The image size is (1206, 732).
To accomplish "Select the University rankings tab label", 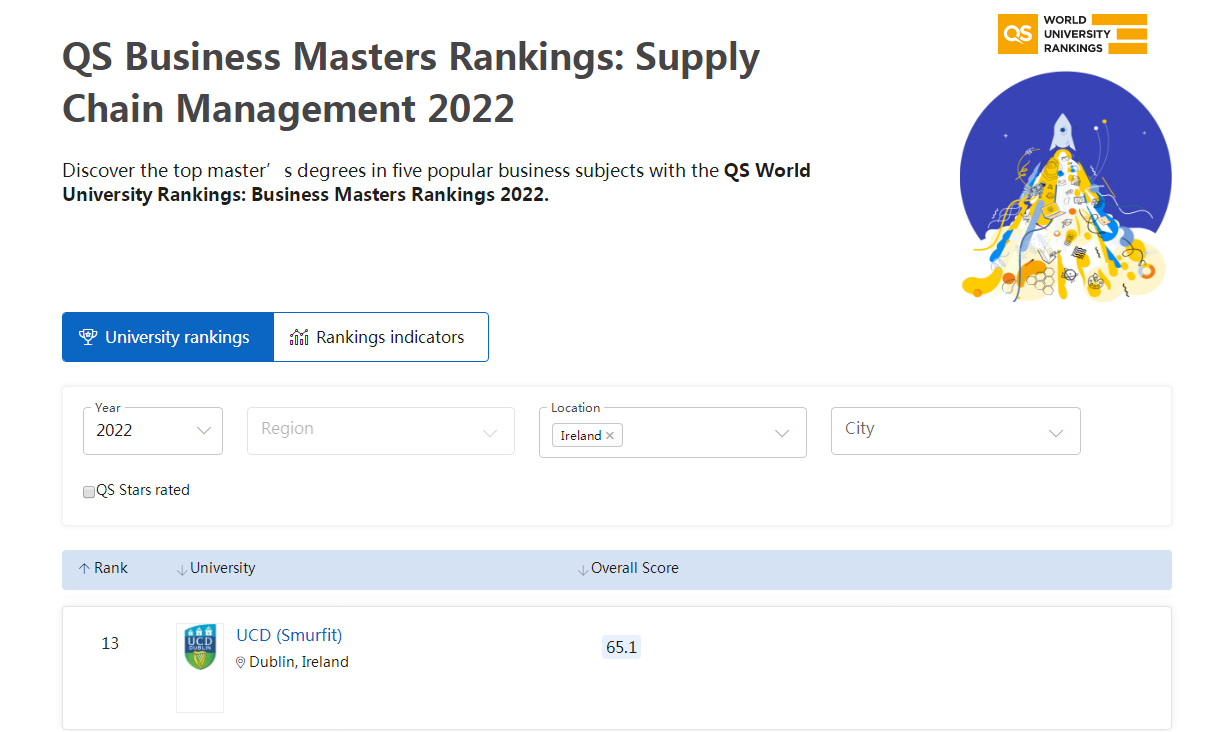I will [x=177, y=337].
